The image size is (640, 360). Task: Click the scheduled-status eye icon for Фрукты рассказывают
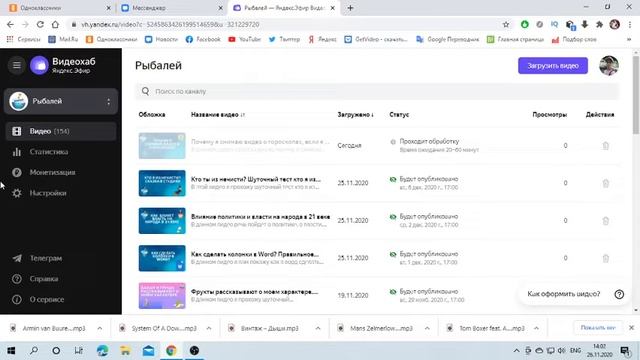pyautogui.click(x=393, y=292)
